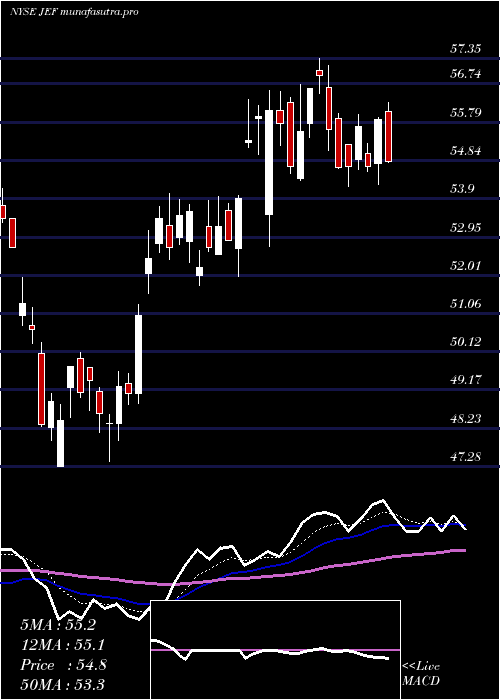
Task: Click the 50.12 price level label
Action: (466, 342)
